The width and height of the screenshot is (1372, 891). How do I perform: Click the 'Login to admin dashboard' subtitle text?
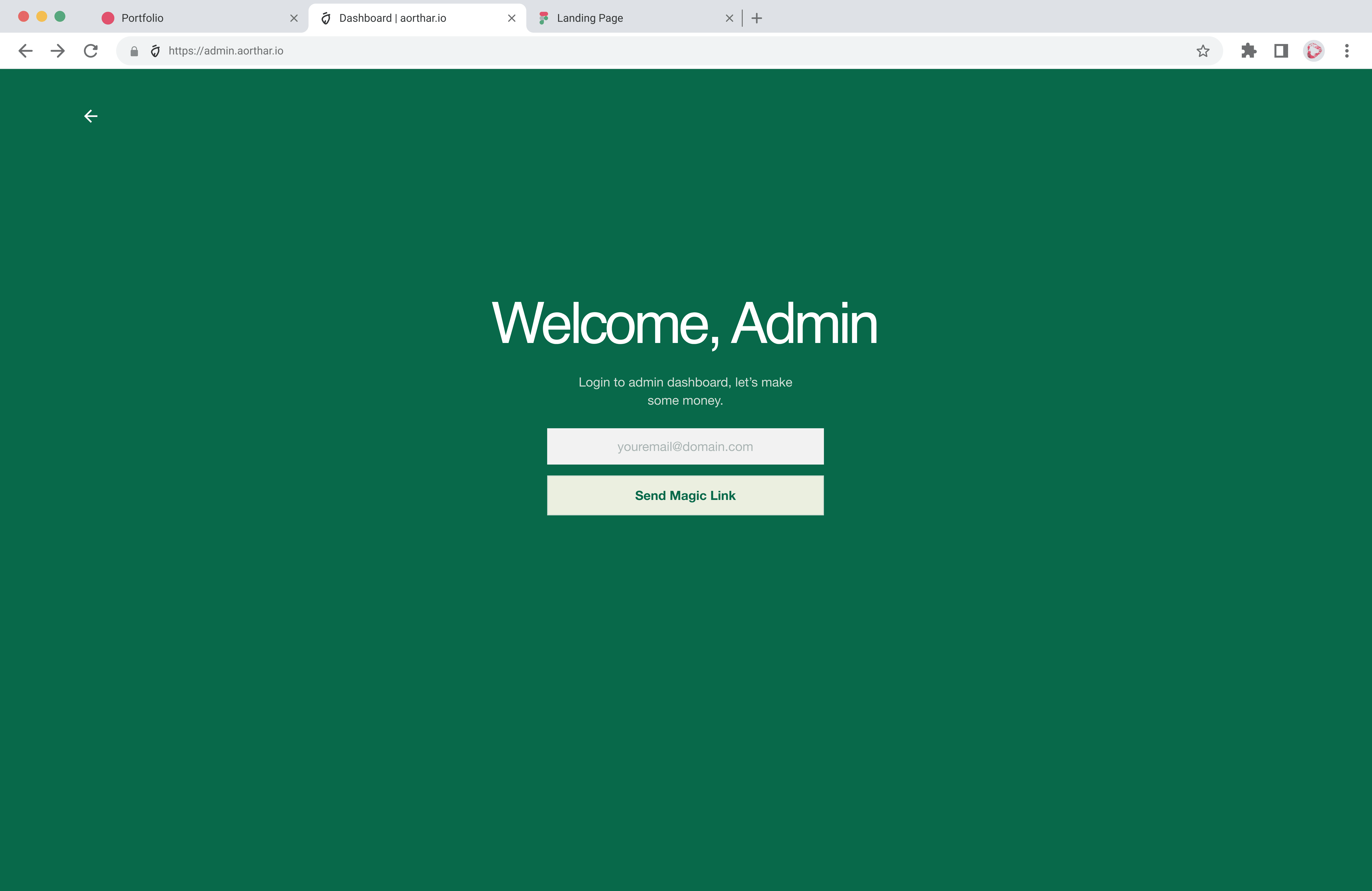pyautogui.click(x=685, y=391)
